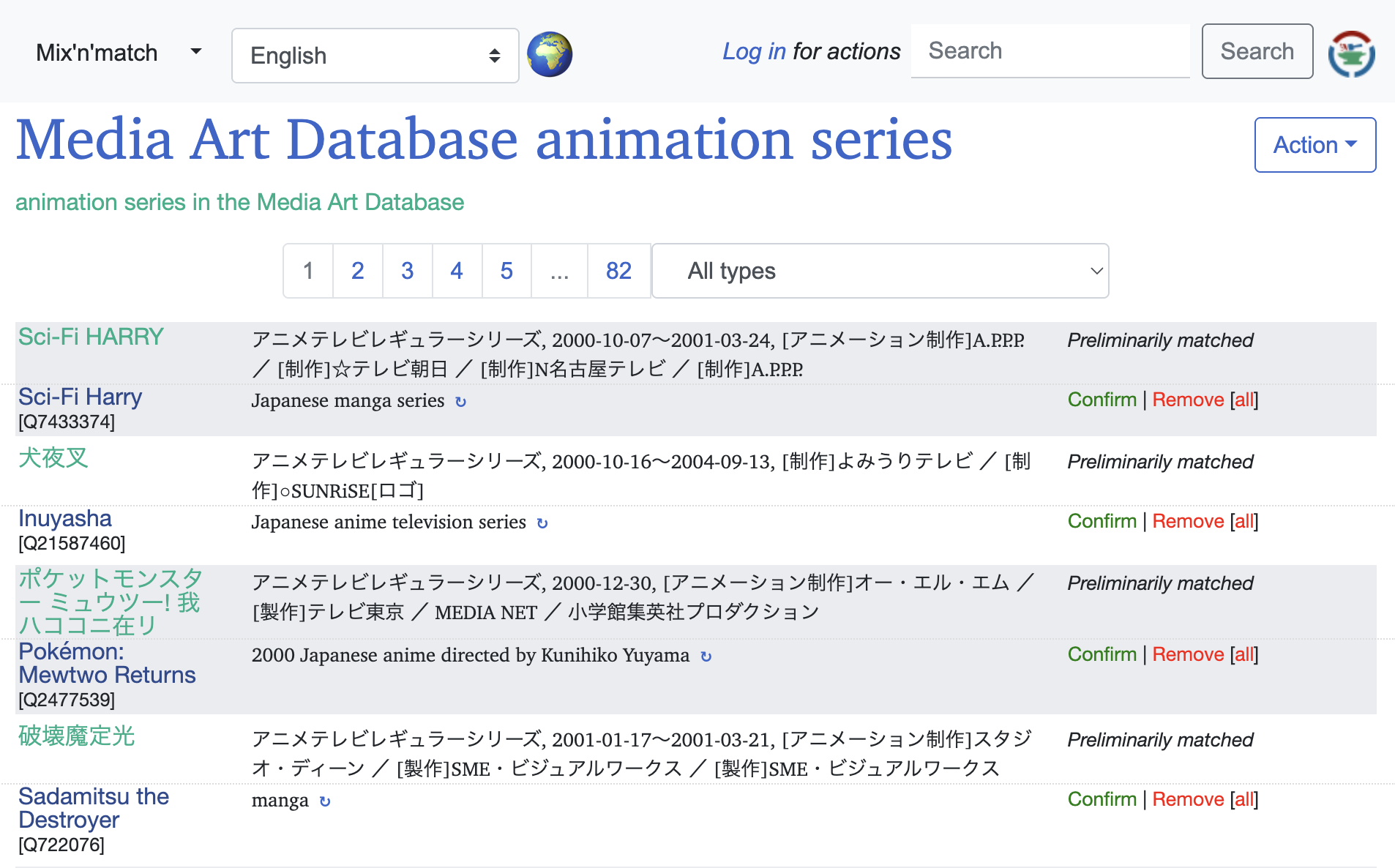Open the Sadamitsu the Destroyer Wikidata link
1395x868 pixels.
pyautogui.click(x=93, y=808)
